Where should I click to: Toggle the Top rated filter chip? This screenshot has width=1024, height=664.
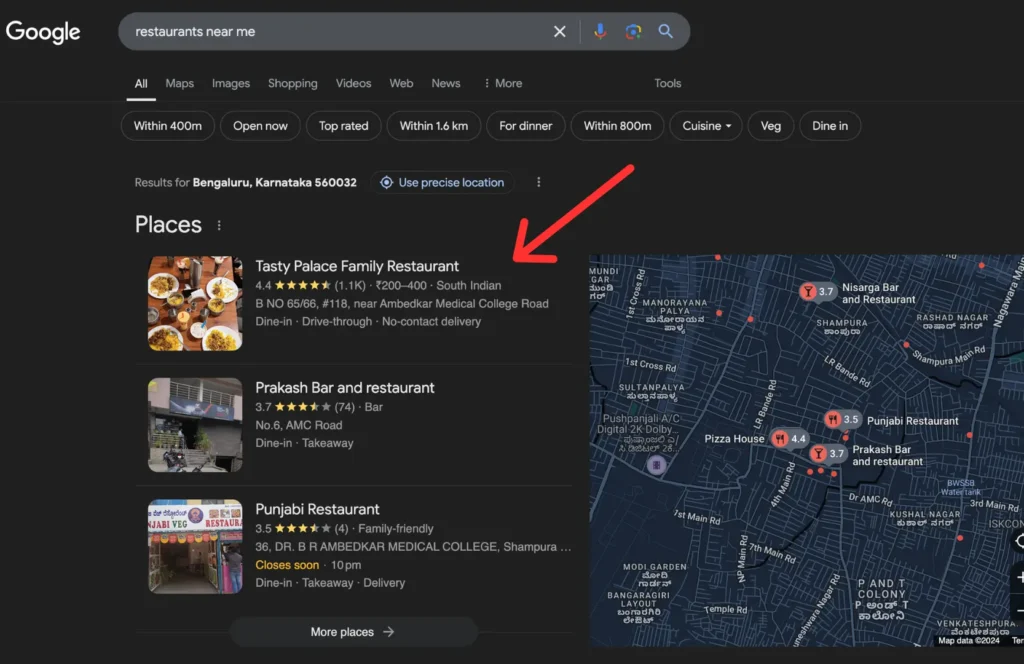(x=344, y=126)
